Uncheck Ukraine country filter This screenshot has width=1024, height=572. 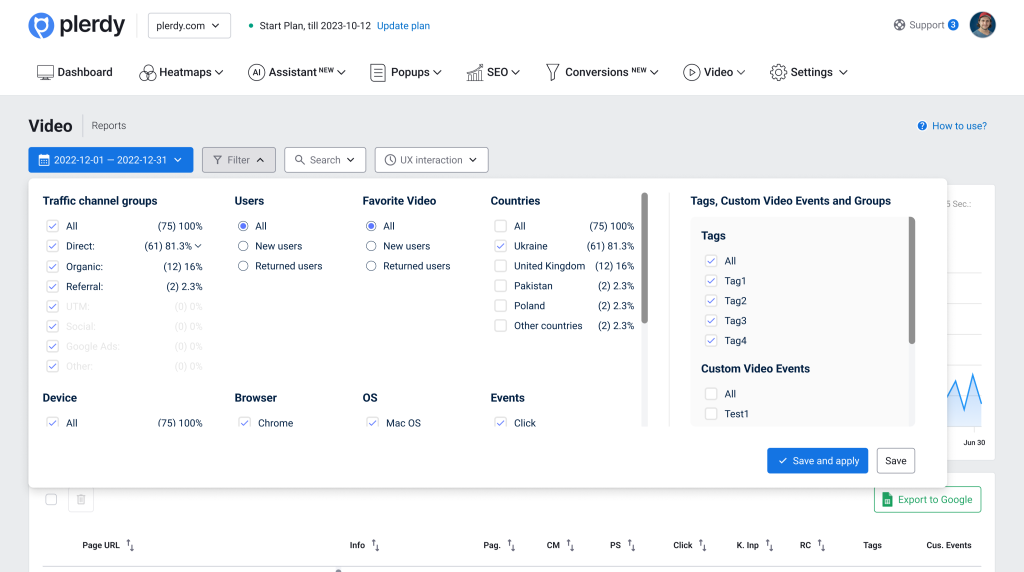(500, 246)
